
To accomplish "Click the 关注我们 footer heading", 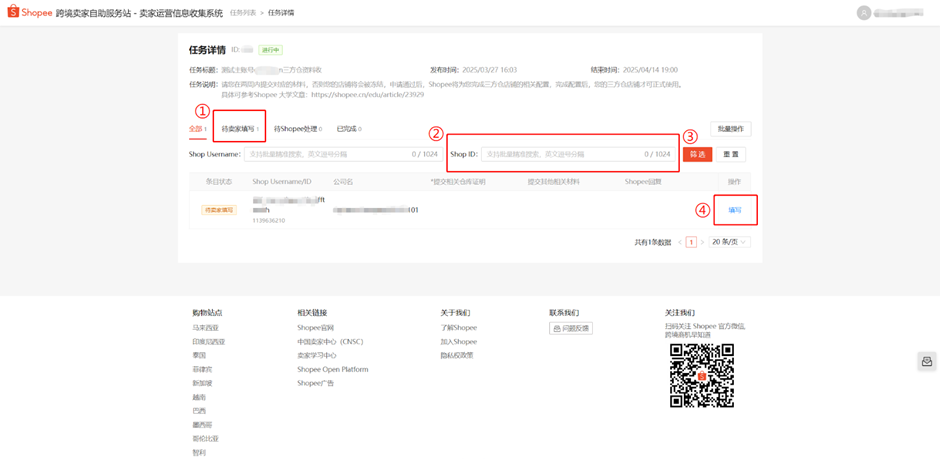I will (x=680, y=312).
